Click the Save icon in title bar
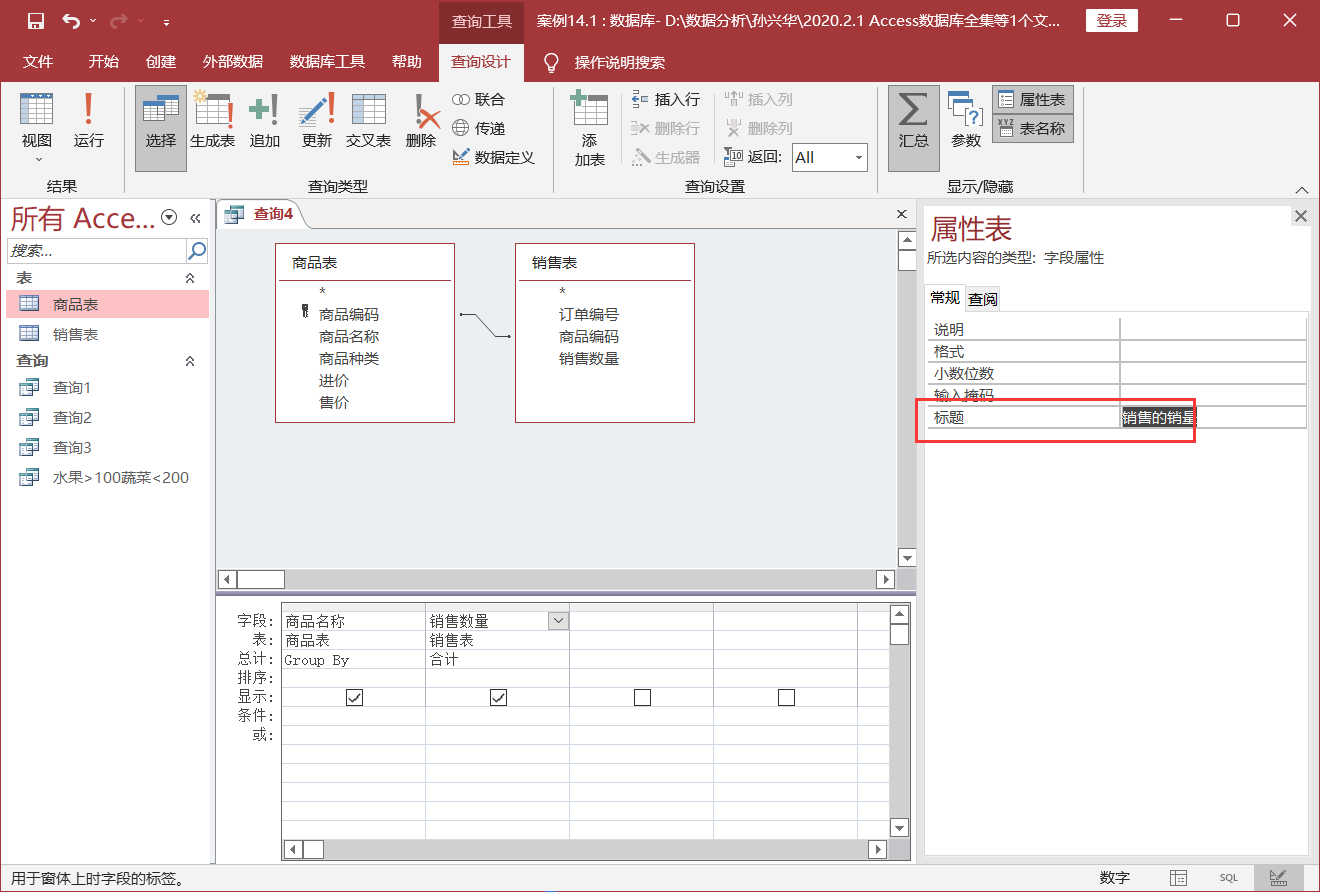The image size is (1320, 892). (36, 20)
